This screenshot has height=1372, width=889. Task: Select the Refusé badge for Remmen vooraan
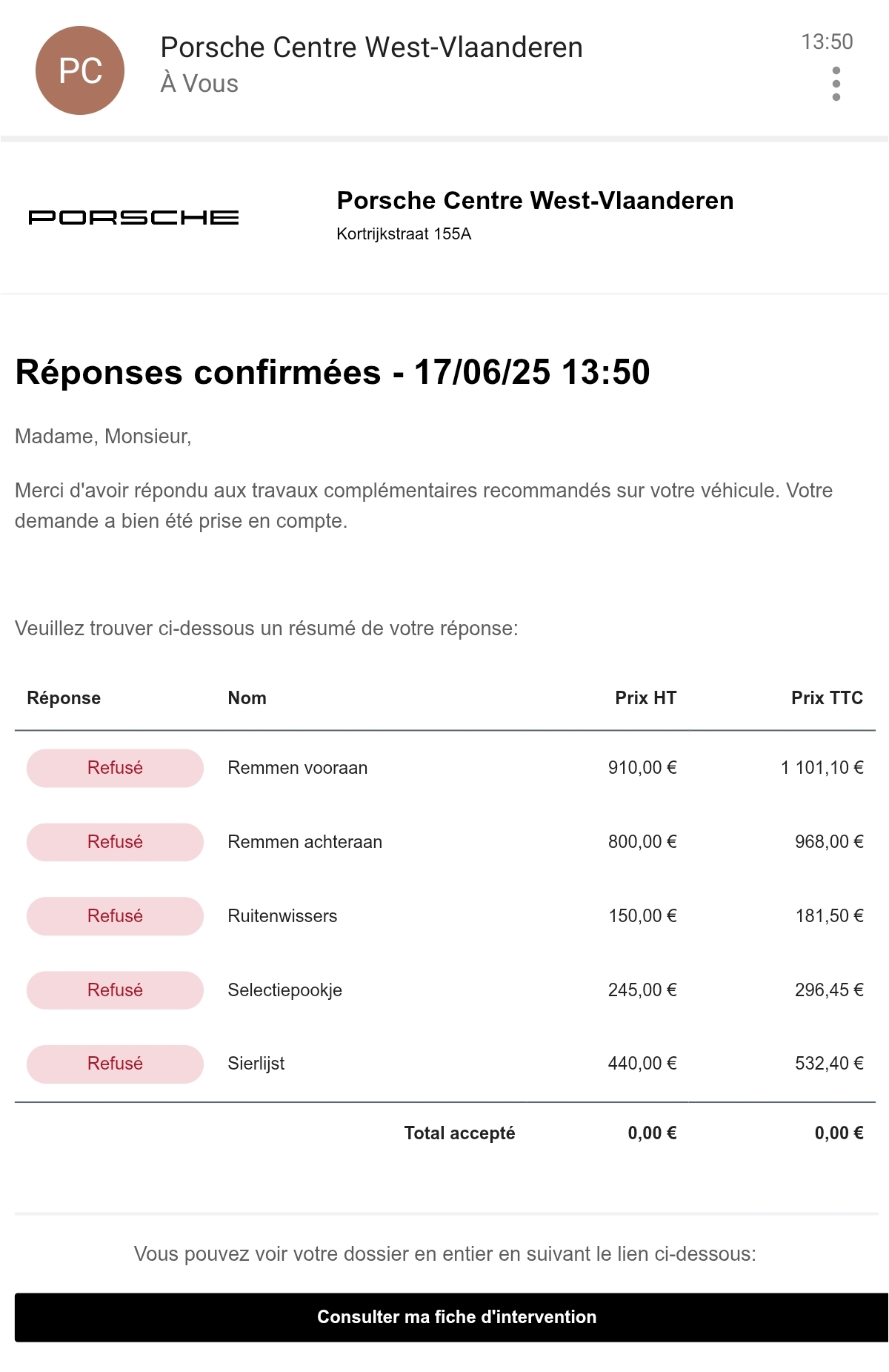coord(115,768)
